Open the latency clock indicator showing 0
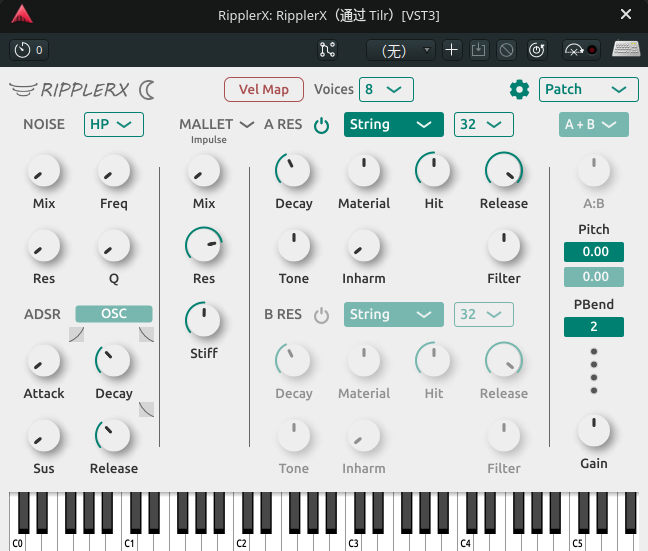The height and width of the screenshot is (551, 648). (x=29, y=50)
